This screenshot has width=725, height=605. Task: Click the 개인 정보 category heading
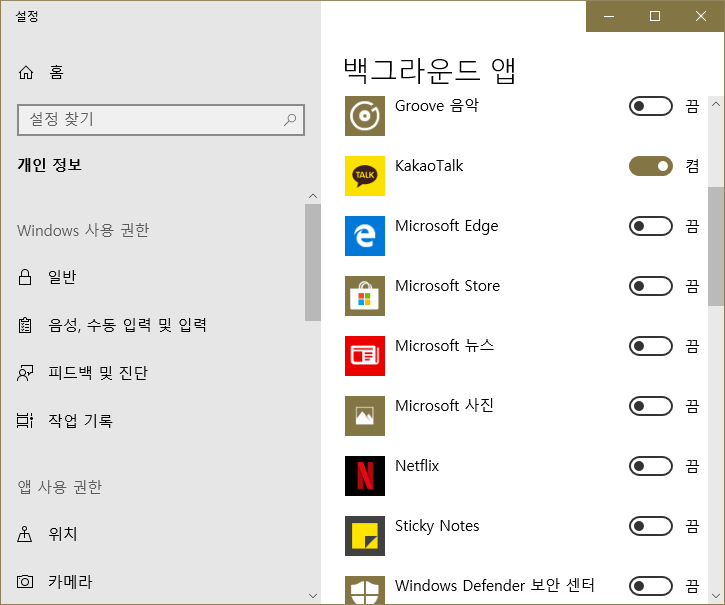(x=49, y=165)
